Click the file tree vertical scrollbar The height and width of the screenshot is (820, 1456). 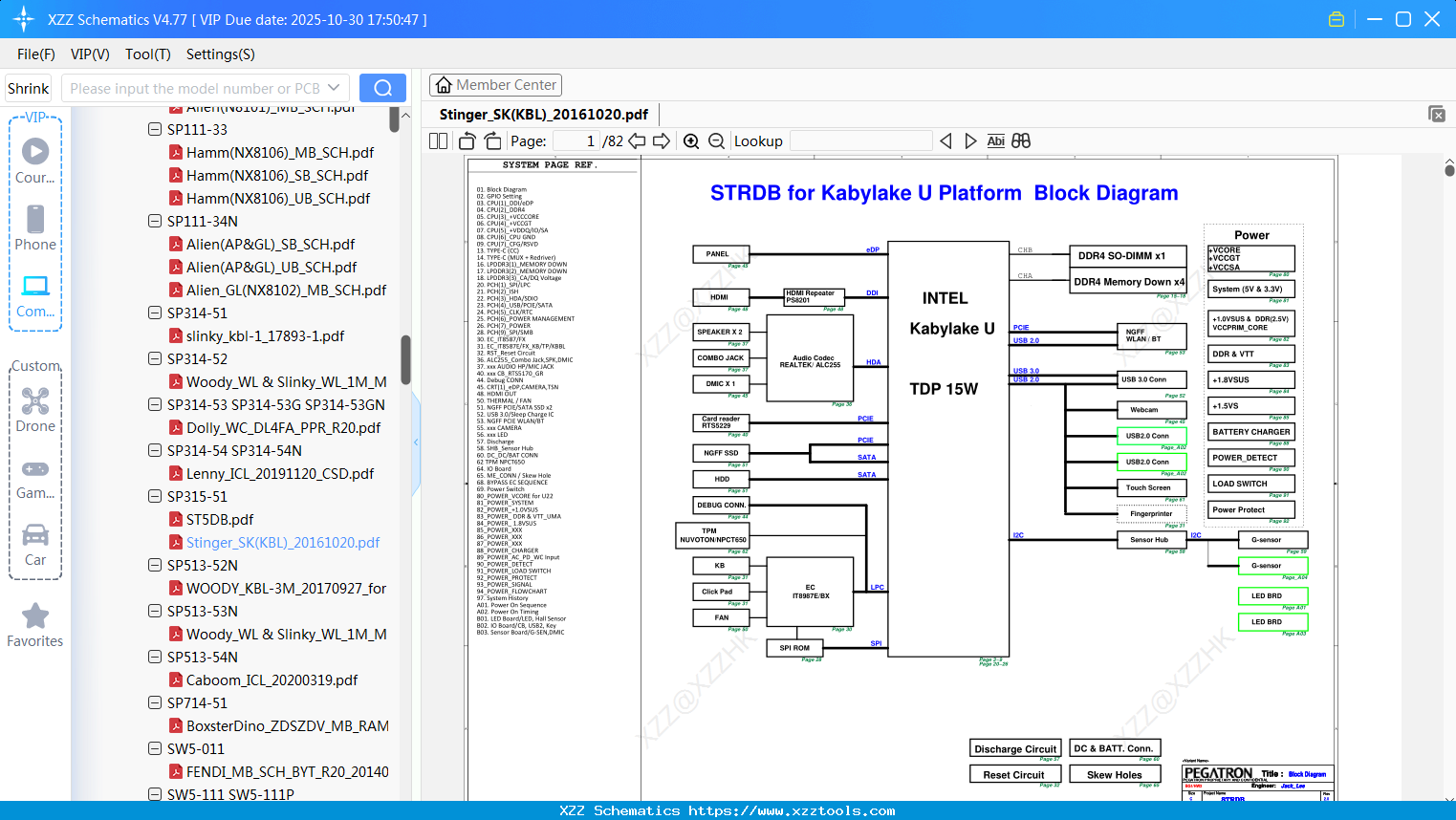(405, 358)
